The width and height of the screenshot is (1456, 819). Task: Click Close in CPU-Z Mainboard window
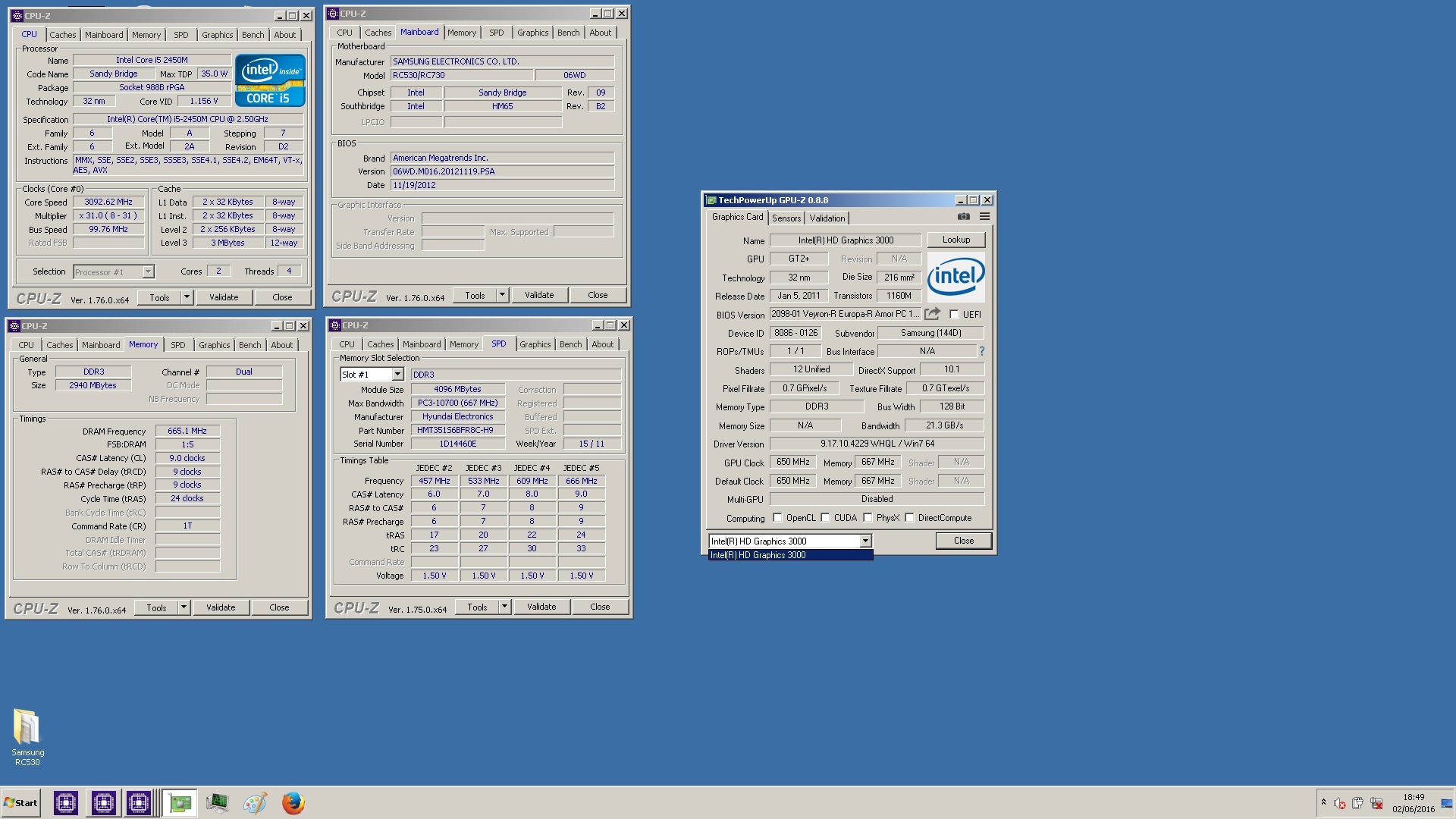coord(598,295)
